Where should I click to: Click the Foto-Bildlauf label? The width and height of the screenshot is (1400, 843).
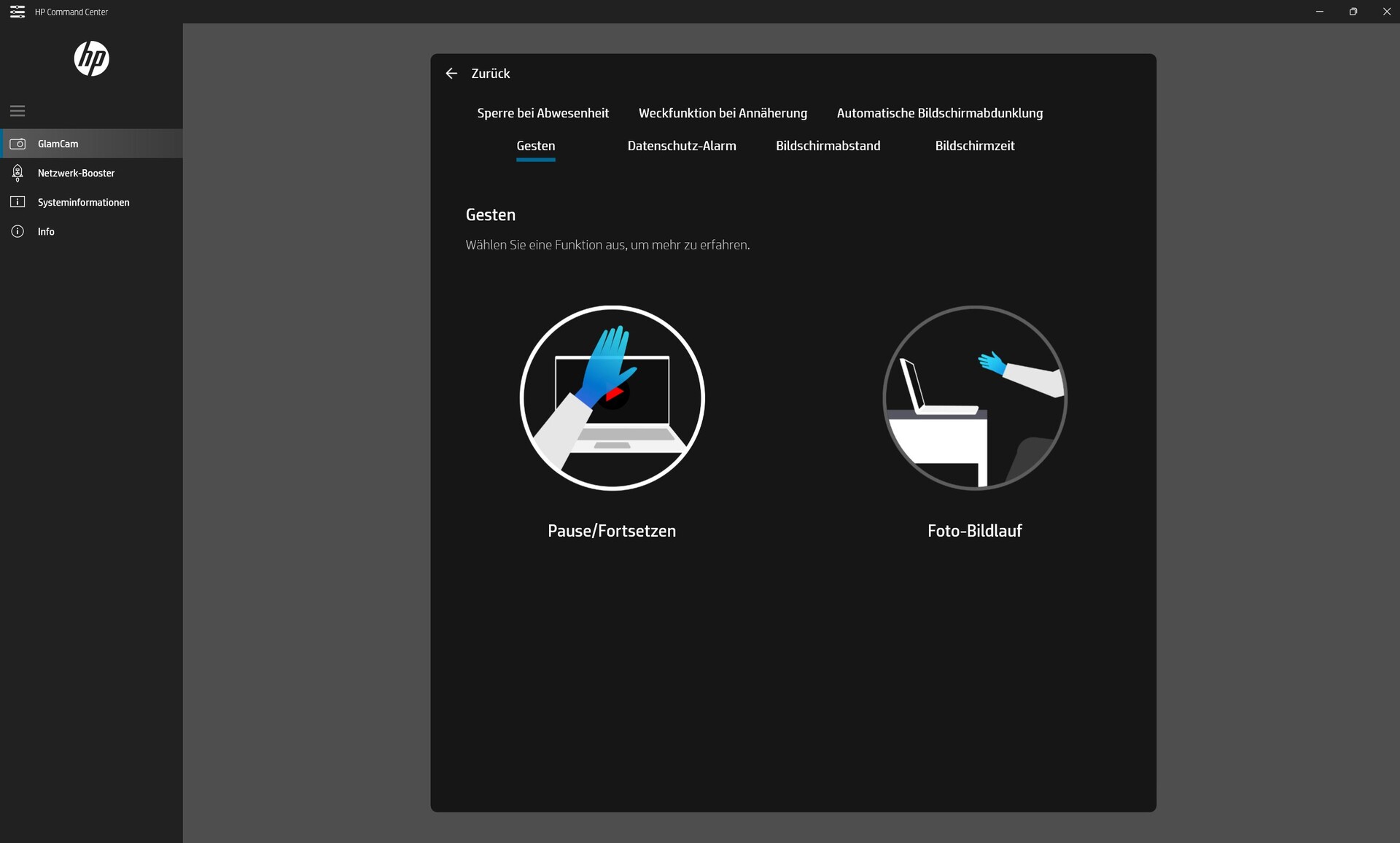(x=974, y=531)
